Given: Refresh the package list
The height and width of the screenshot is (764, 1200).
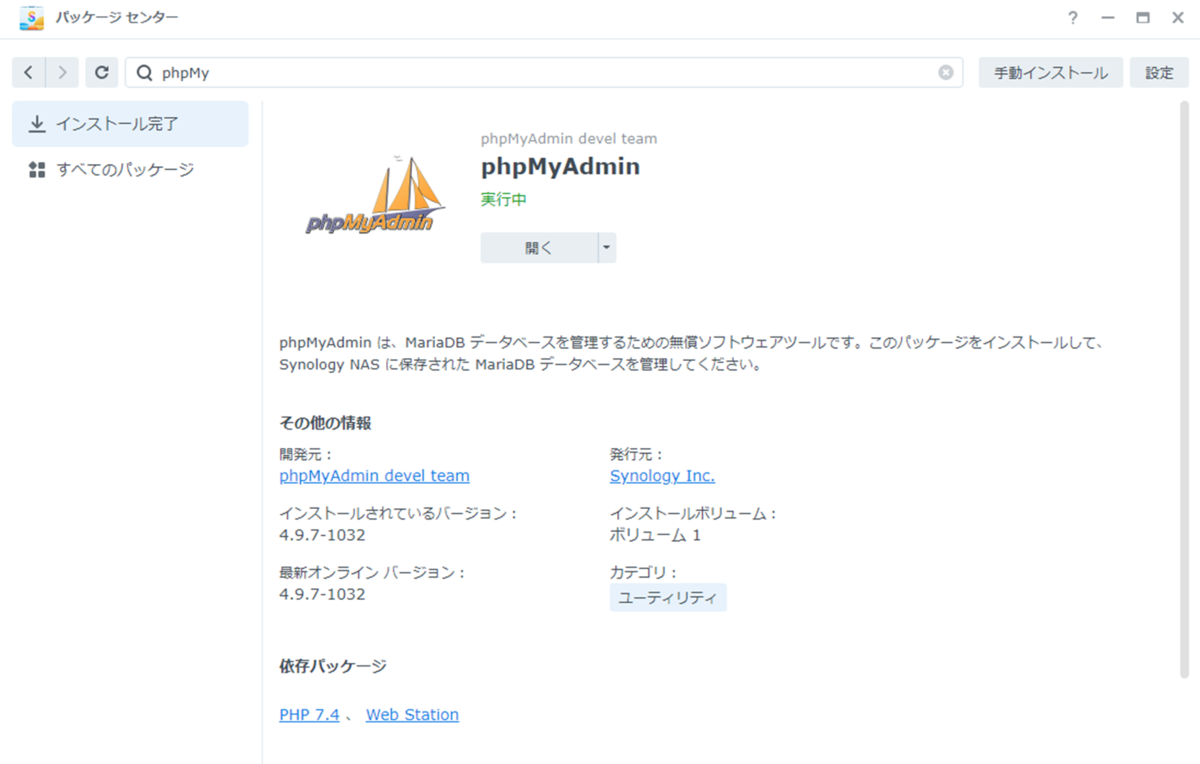Looking at the screenshot, I should click(x=102, y=72).
